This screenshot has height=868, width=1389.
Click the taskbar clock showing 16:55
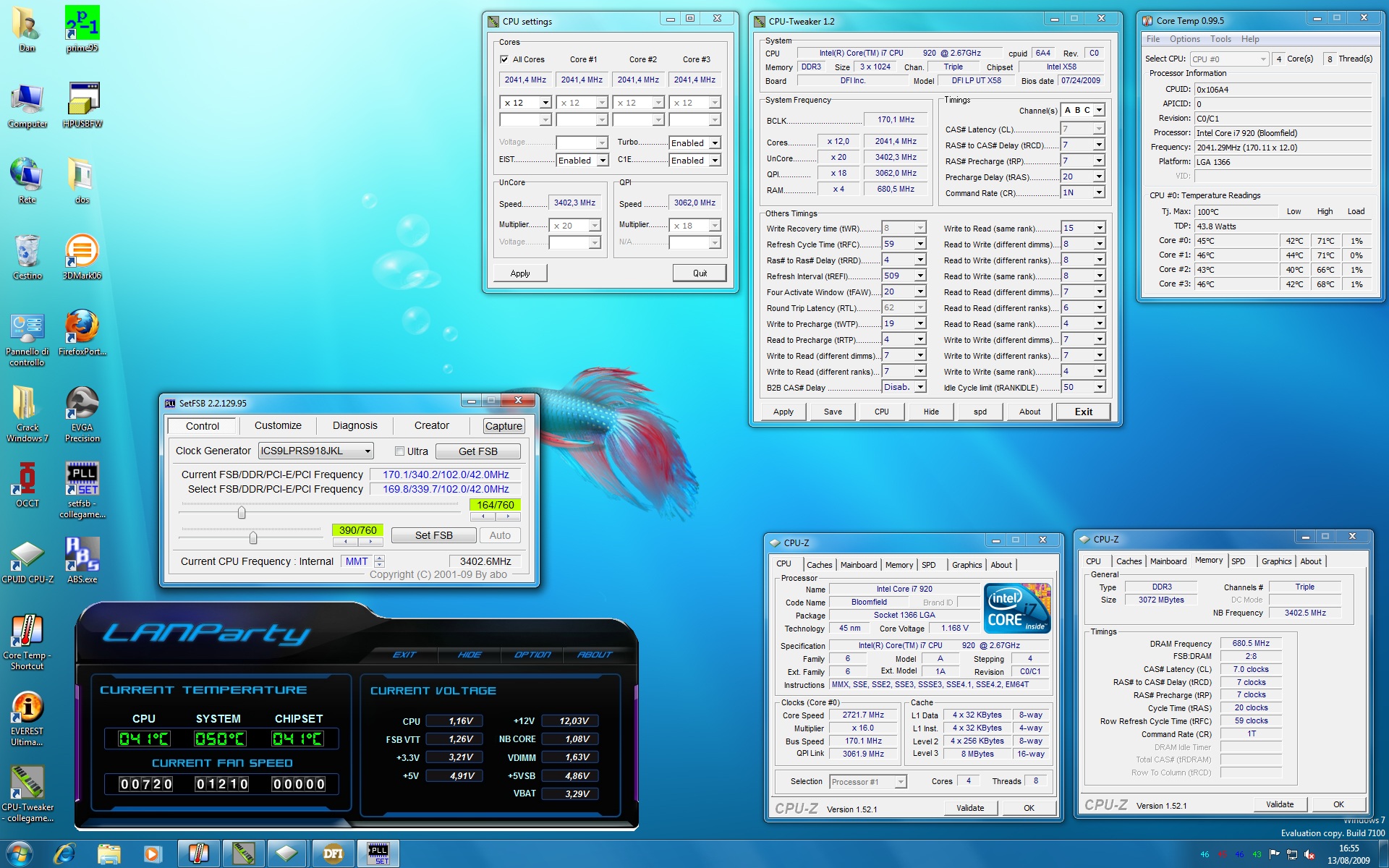(x=1348, y=854)
